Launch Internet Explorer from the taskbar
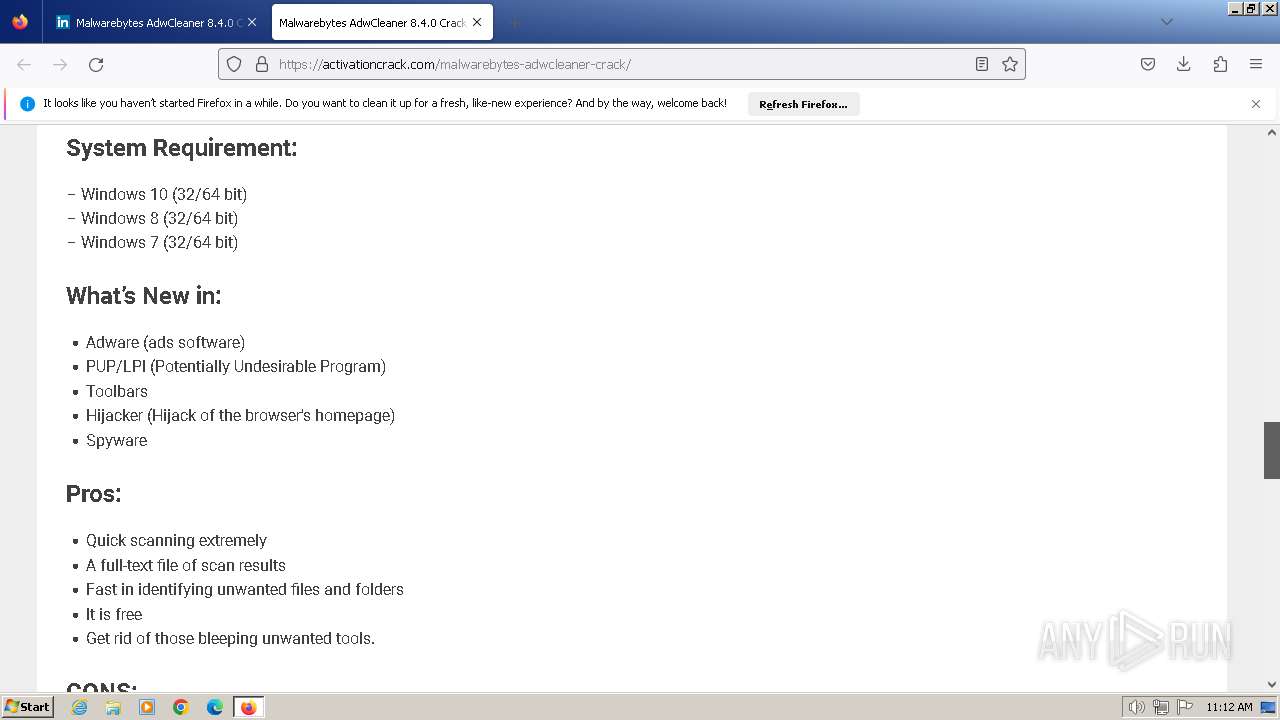 tap(80, 707)
